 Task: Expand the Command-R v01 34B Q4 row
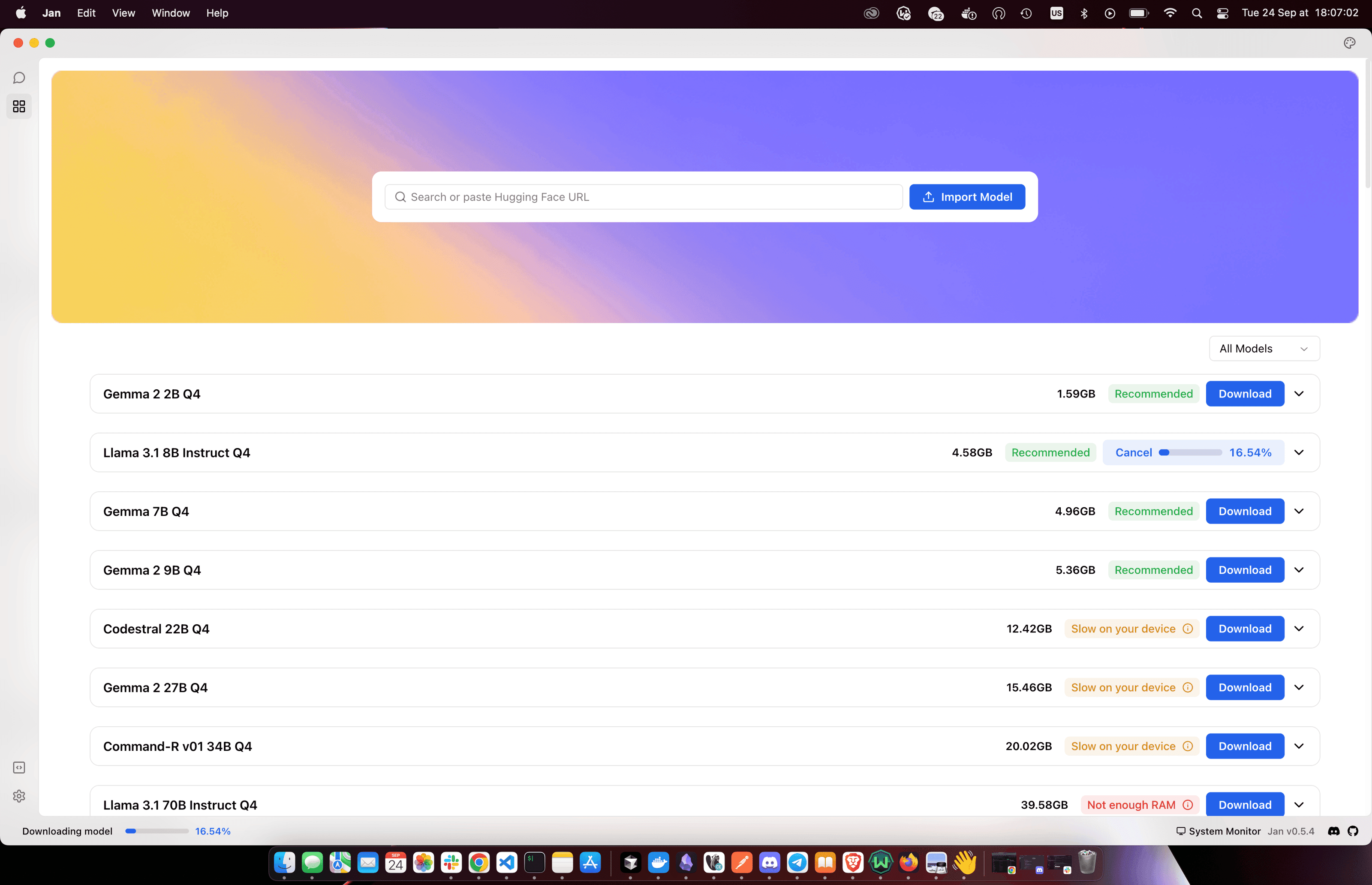pos(1299,746)
